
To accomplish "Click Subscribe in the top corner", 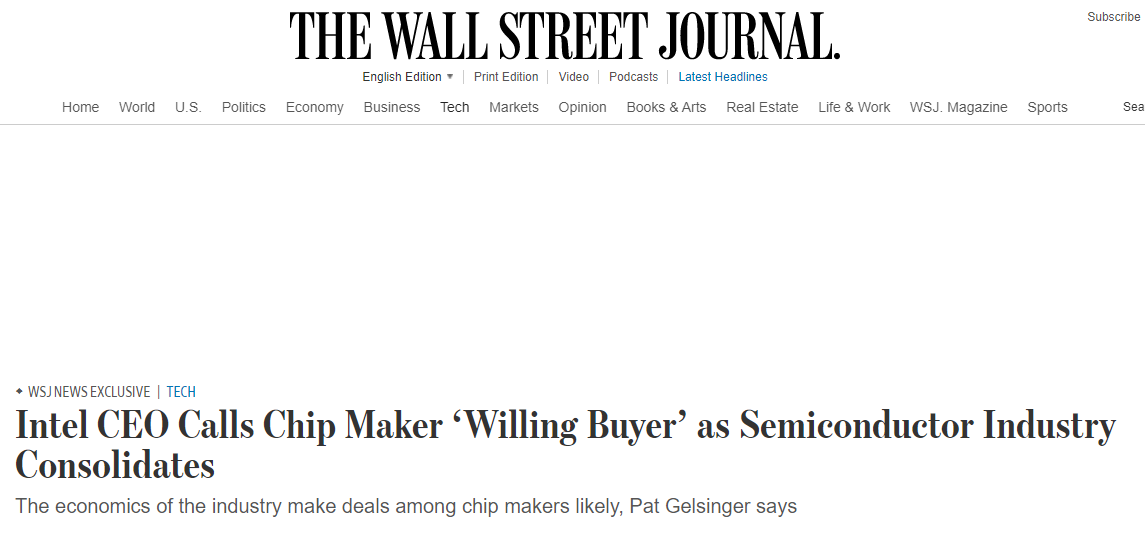I will [1113, 17].
